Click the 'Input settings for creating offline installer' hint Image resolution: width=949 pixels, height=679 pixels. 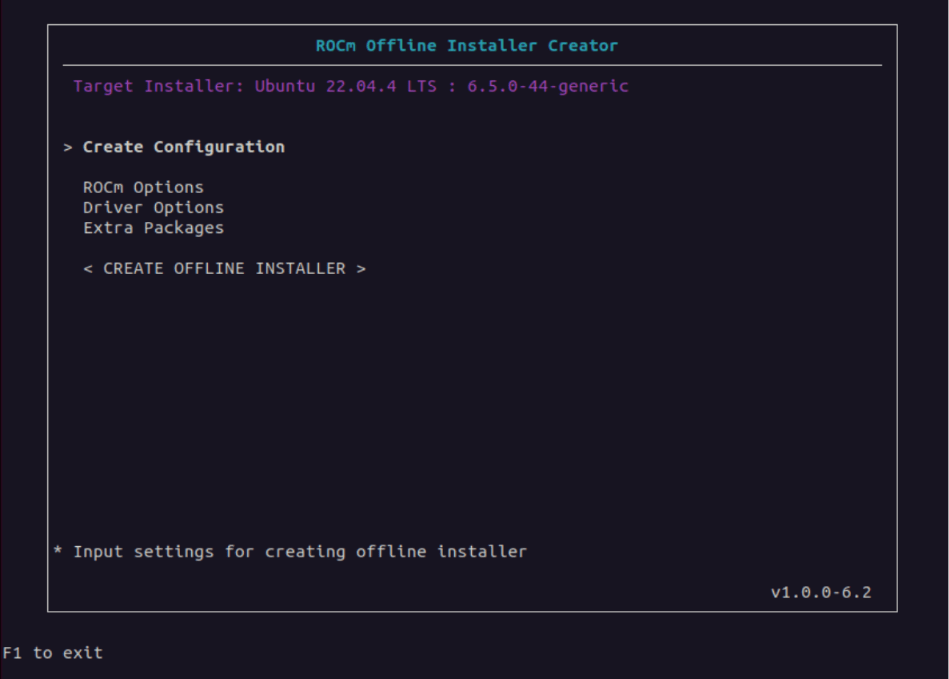(x=300, y=551)
